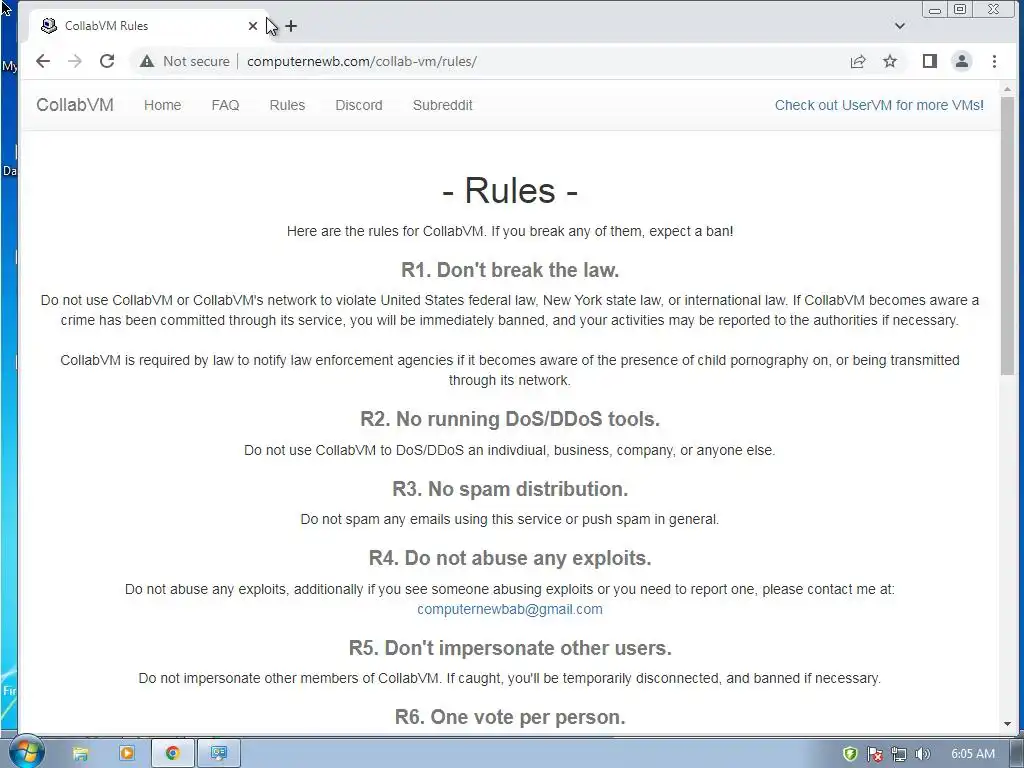Click the address bar URL
The height and width of the screenshot is (768, 1024).
[x=362, y=61]
